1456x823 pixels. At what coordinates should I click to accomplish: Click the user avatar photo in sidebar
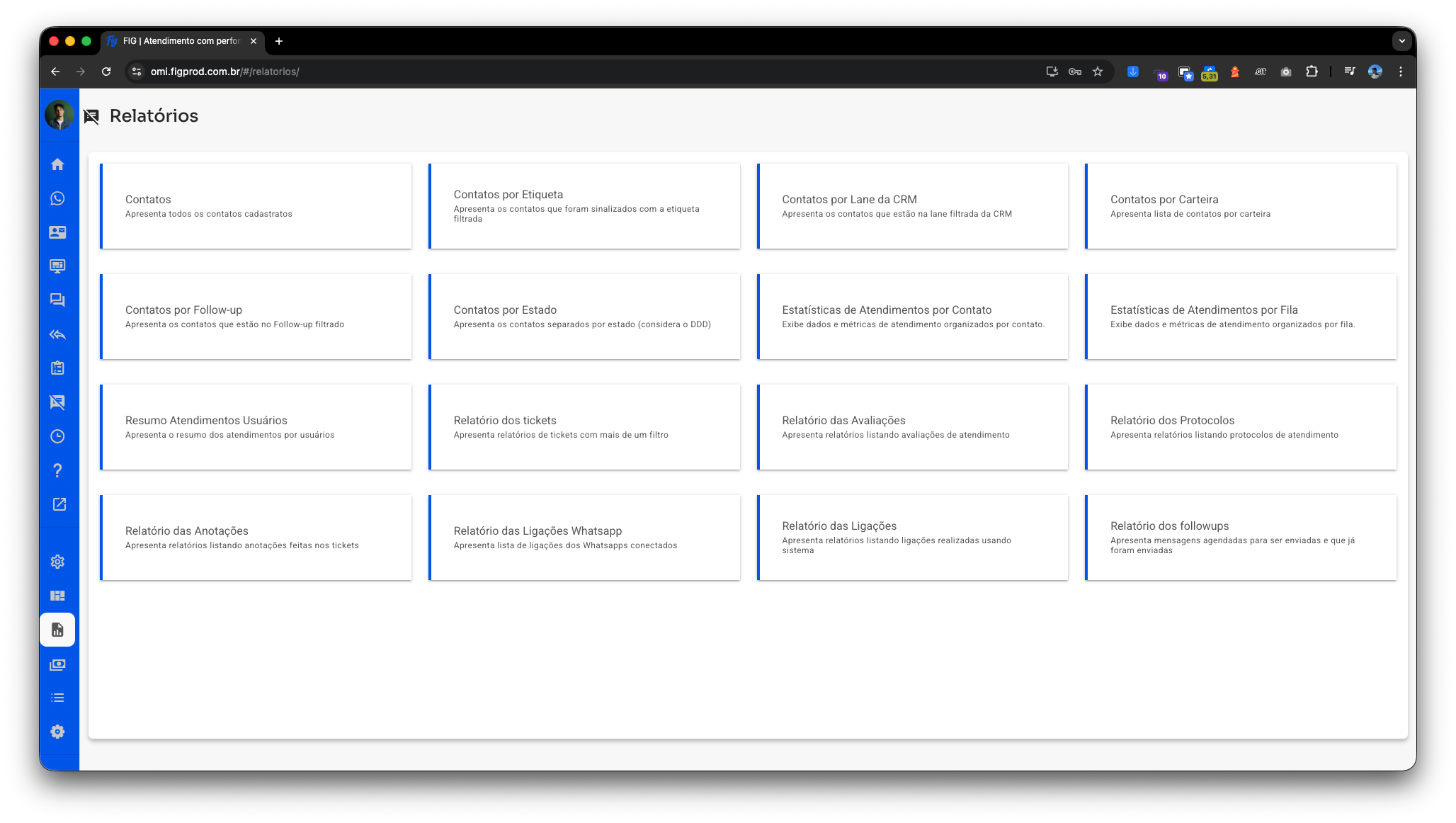click(x=59, y=115)
